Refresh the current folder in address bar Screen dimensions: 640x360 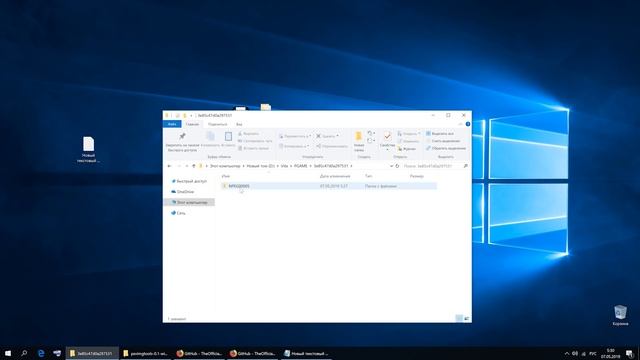coord(397,166)
